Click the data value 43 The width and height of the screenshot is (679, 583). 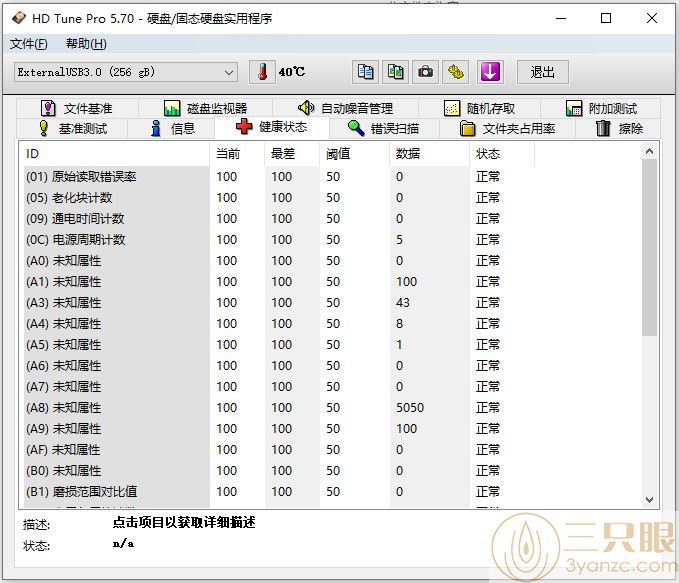click(403, 303)
